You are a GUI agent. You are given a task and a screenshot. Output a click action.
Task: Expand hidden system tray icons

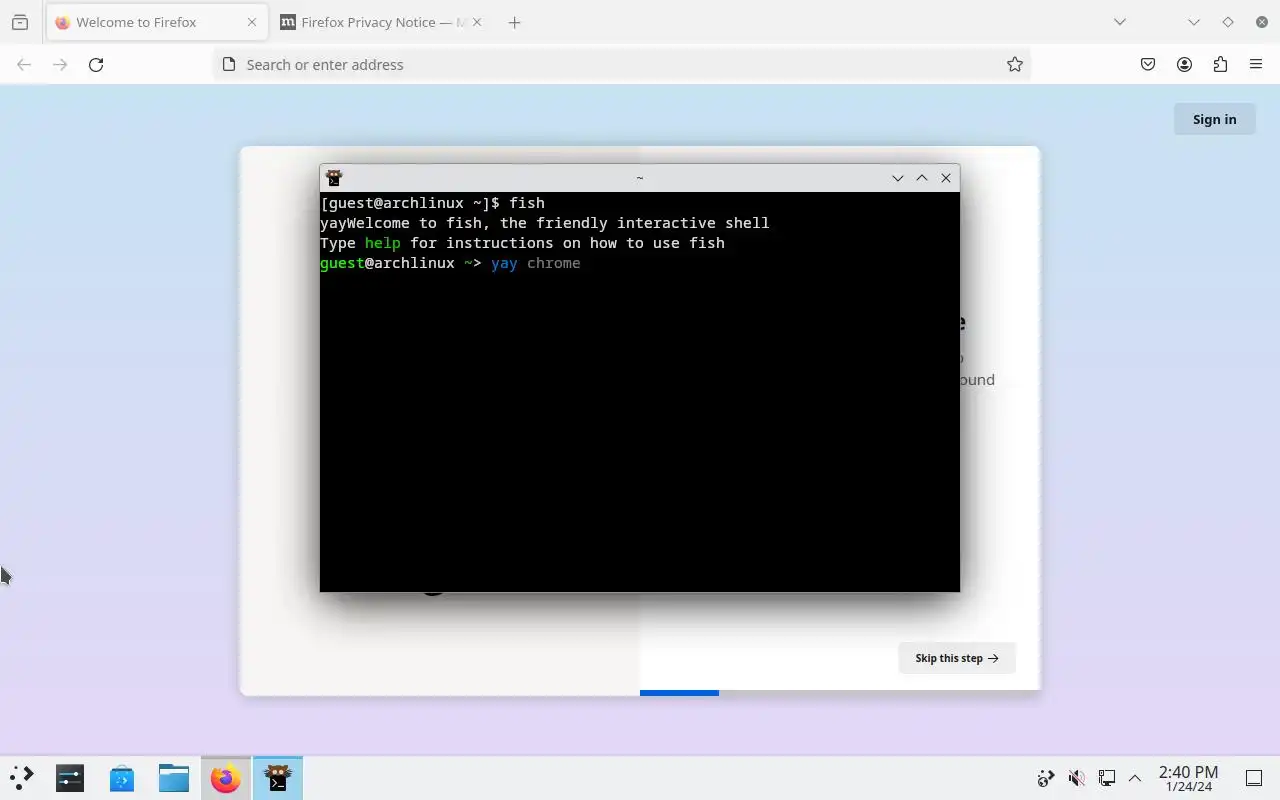(x=1135, y=778)
